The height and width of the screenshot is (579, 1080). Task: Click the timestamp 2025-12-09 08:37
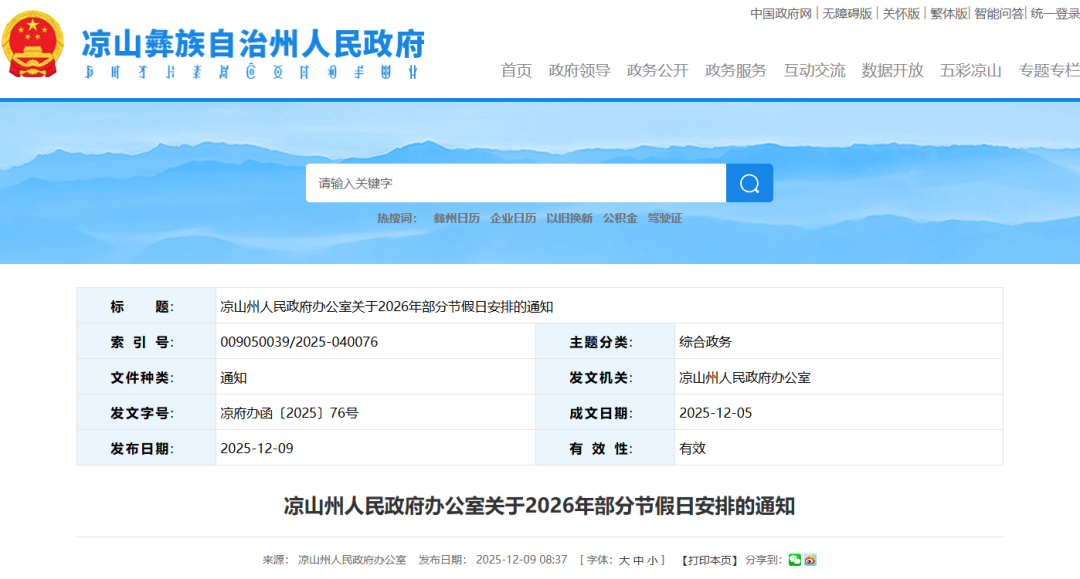pos(521,560)
